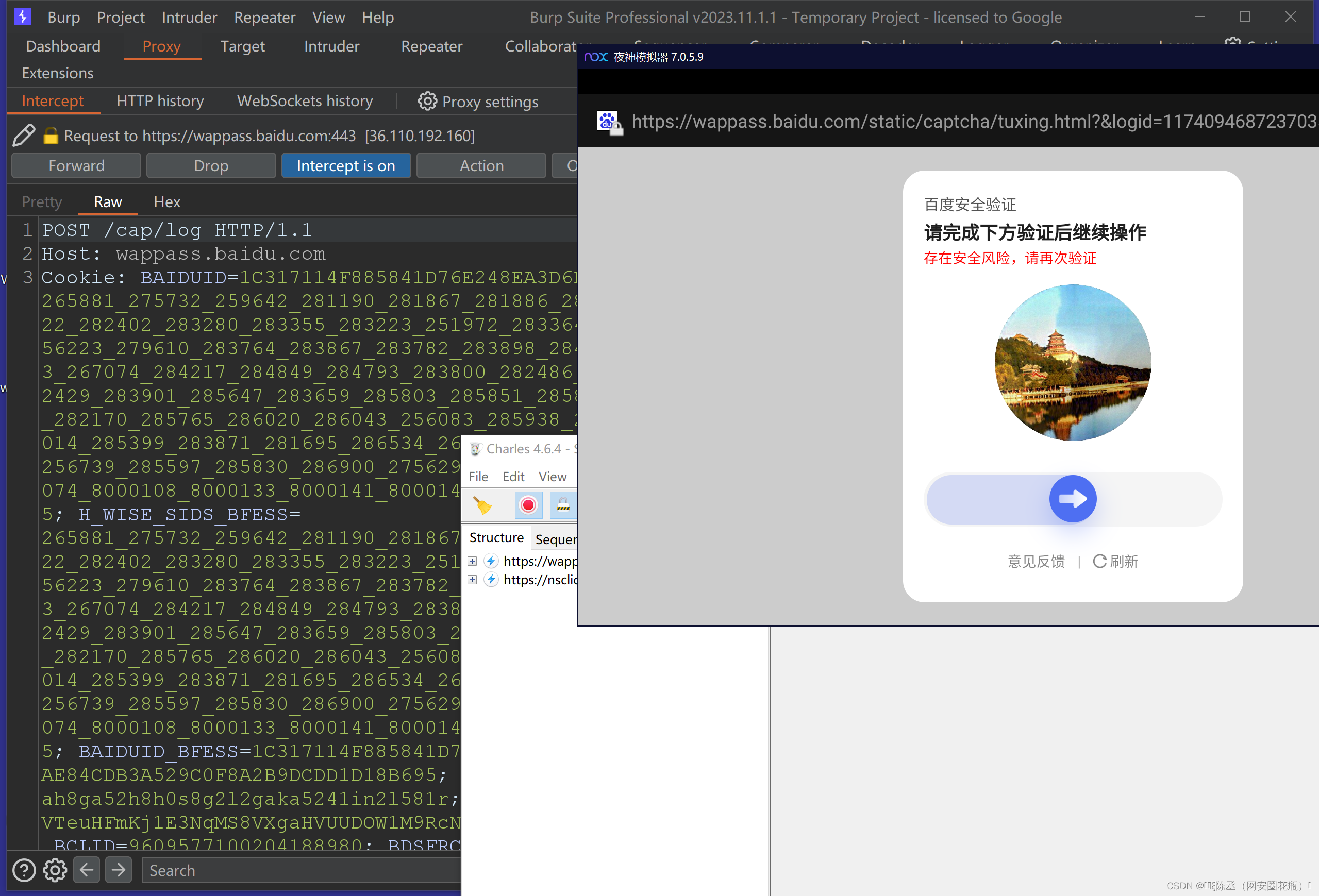Select the Proxy tab
The height and width of the screenshot is (896, 1319).
pyautogui.click(x=162, y=46)
